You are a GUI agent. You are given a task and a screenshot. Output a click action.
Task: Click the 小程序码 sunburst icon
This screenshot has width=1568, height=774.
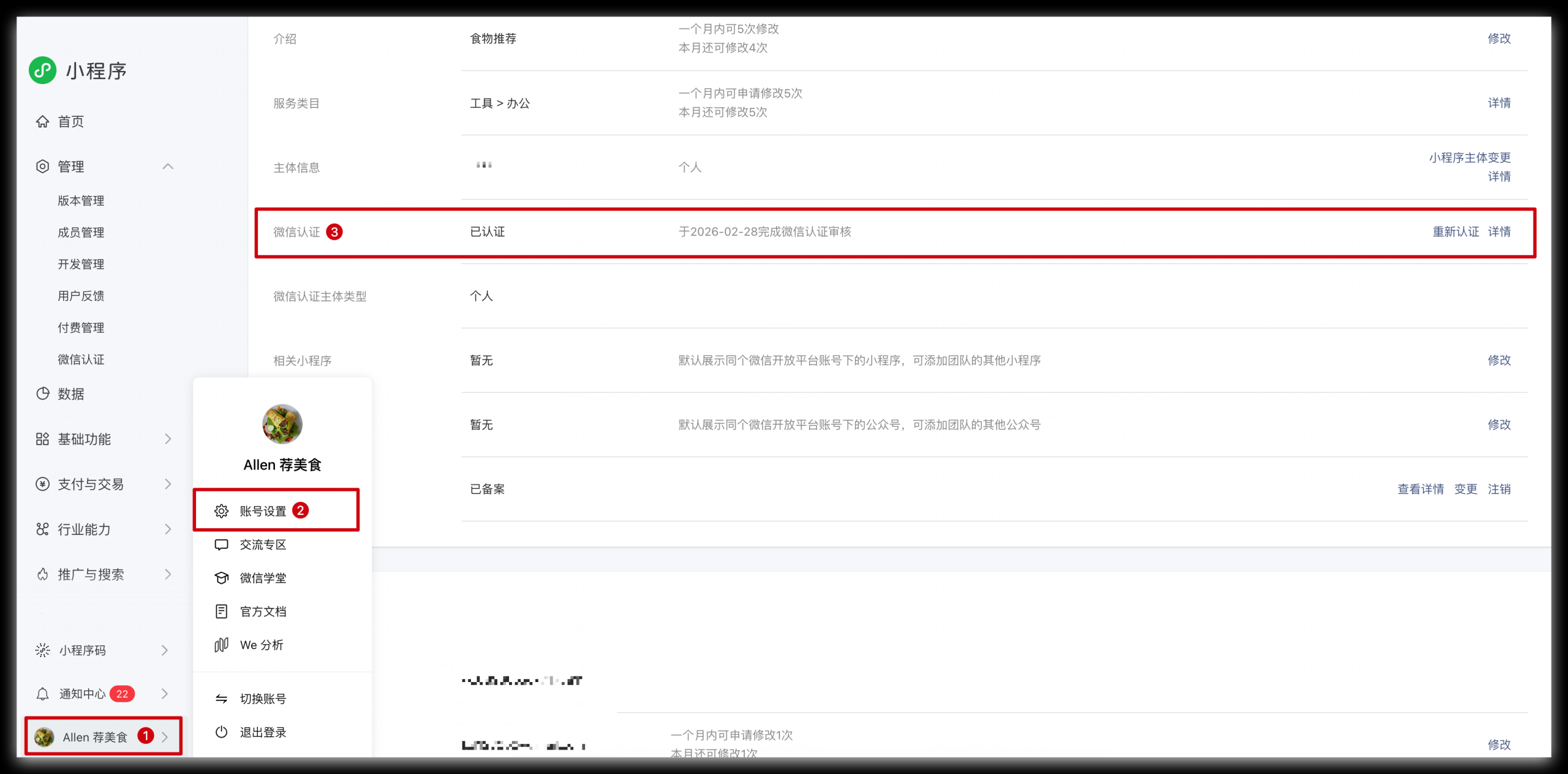[x=42, y=650]
